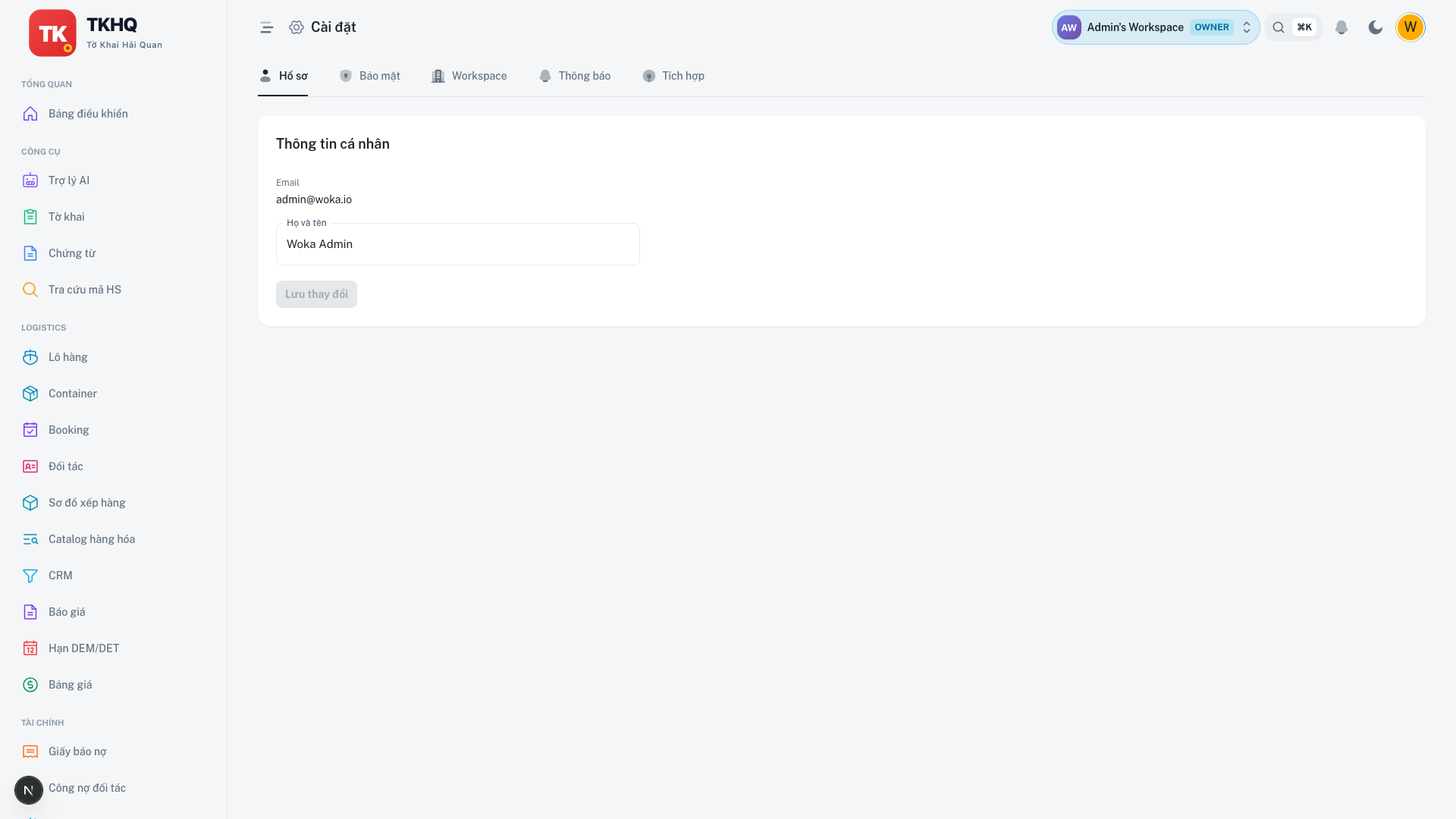Click the TÀI CHÍNH section label
1456x819 pixels.
[42, 723]
